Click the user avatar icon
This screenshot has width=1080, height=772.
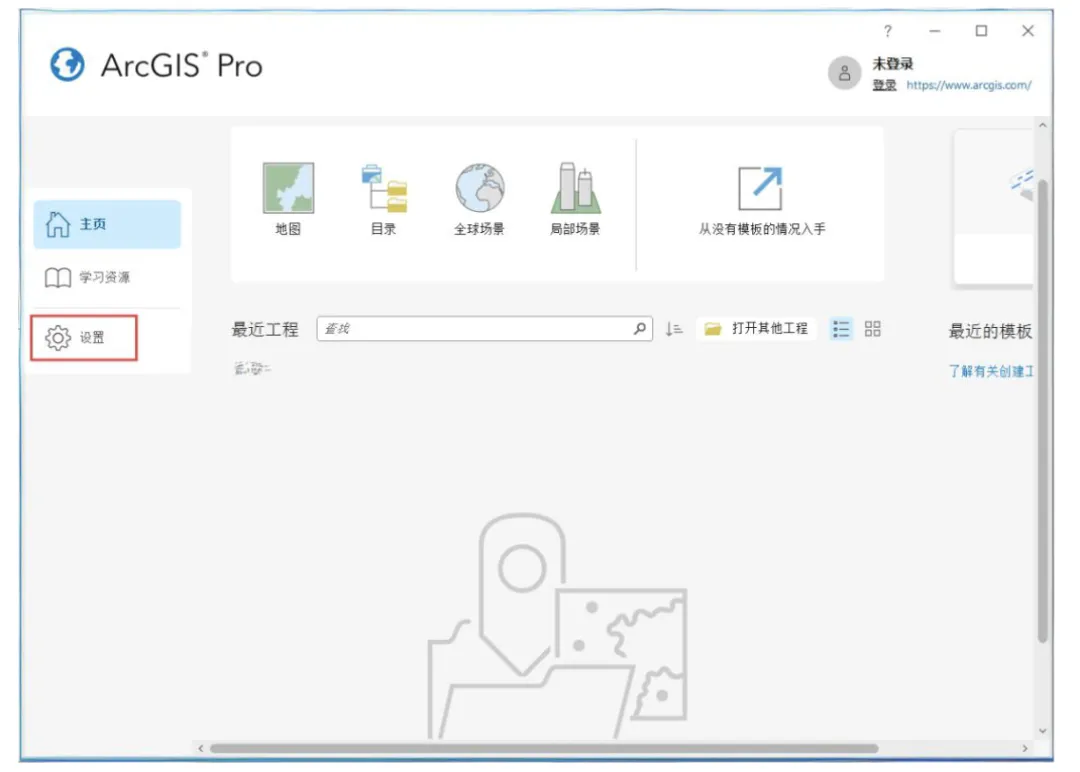[844, 73]
